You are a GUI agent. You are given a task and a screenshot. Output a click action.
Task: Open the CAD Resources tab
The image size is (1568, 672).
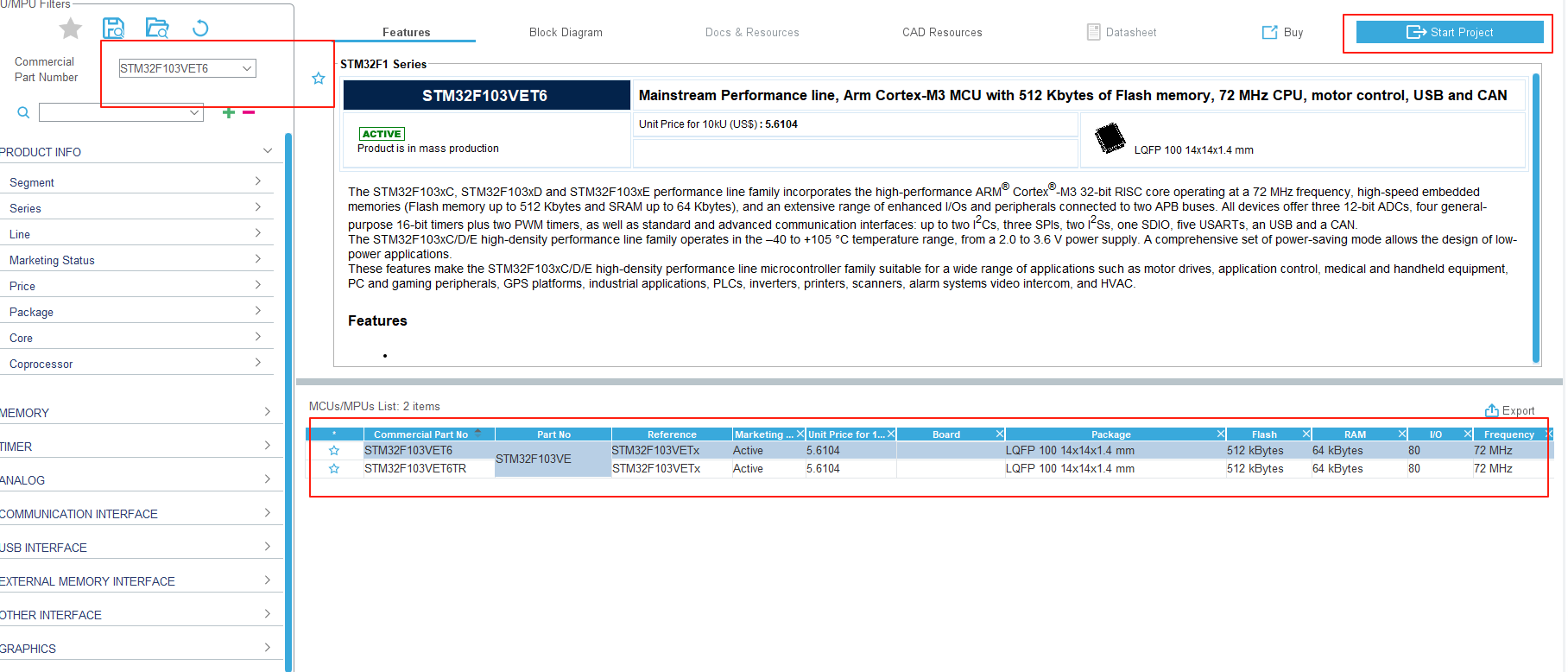(x=942, y=32)
